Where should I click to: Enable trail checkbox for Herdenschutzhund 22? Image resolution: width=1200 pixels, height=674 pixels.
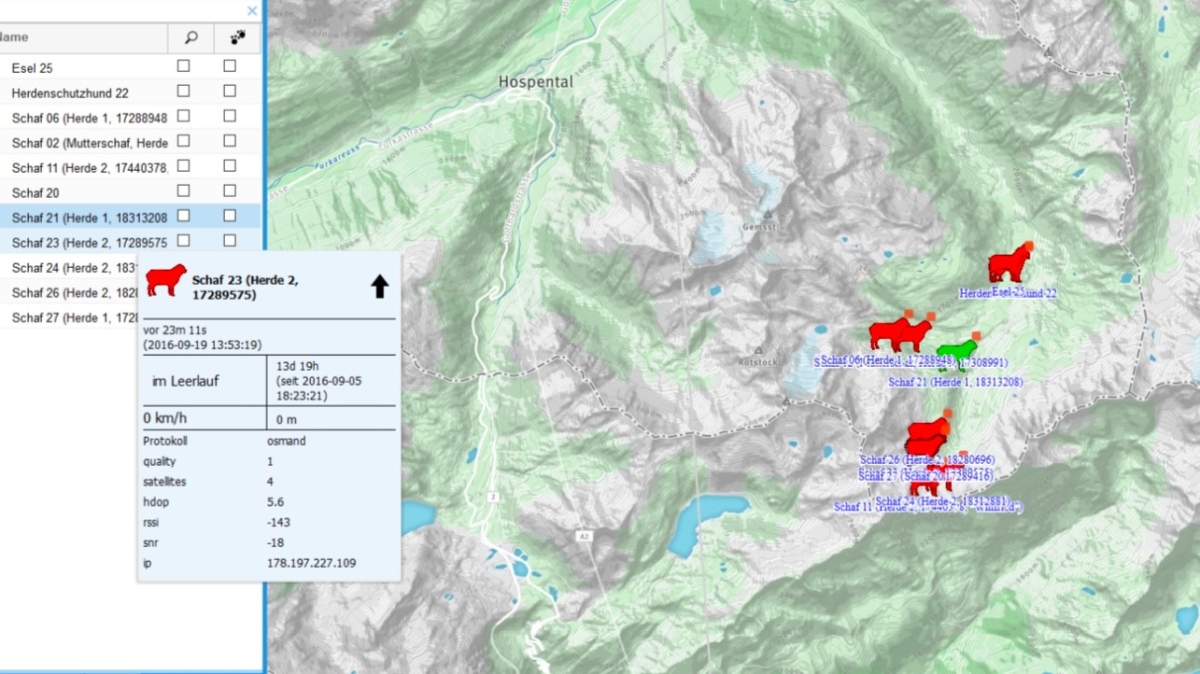230,91
